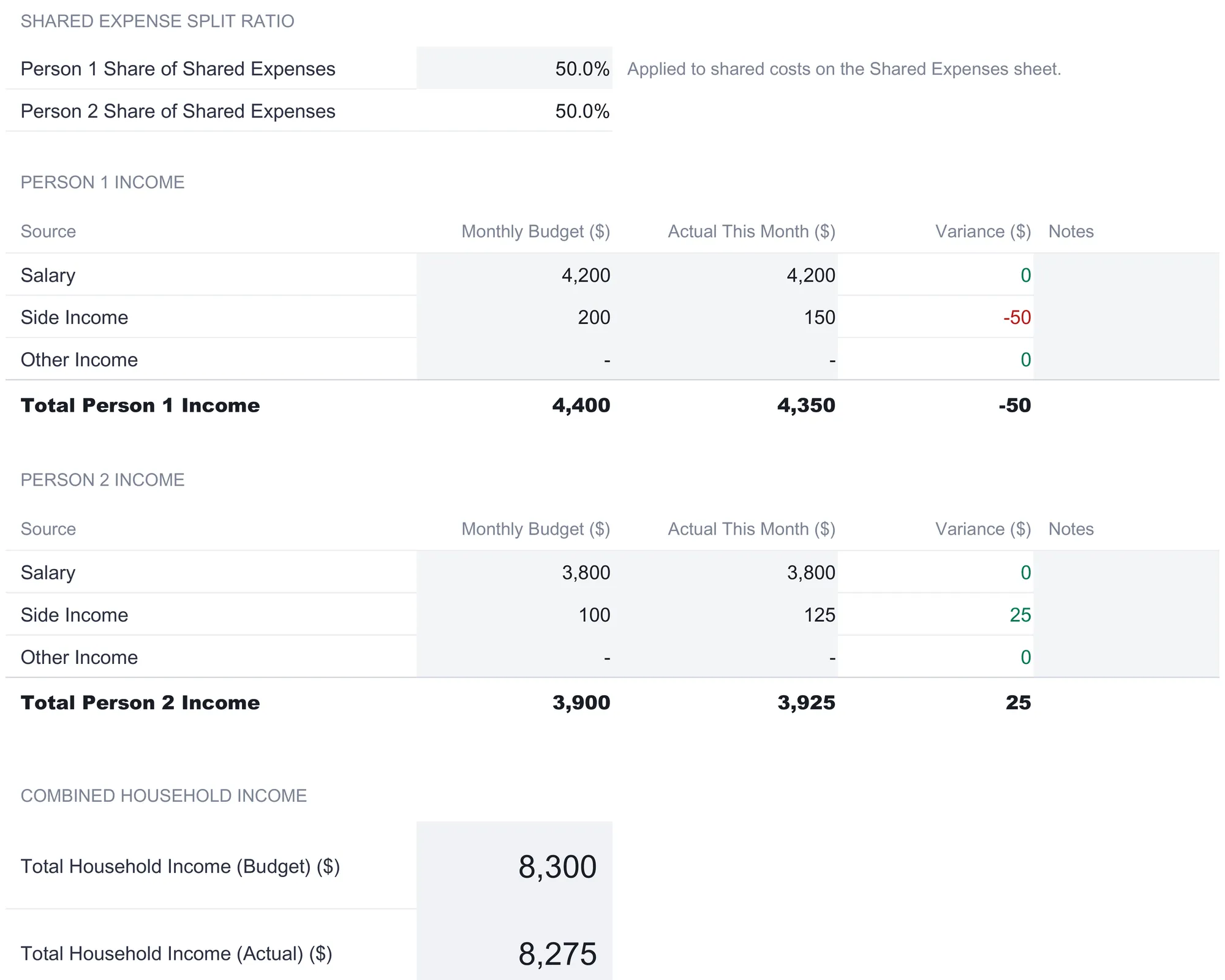The height and width of the screenshot is (980, 1225).
Task: Select Person 2 Share of Shared Expenses value
Action: pos(514,111)
